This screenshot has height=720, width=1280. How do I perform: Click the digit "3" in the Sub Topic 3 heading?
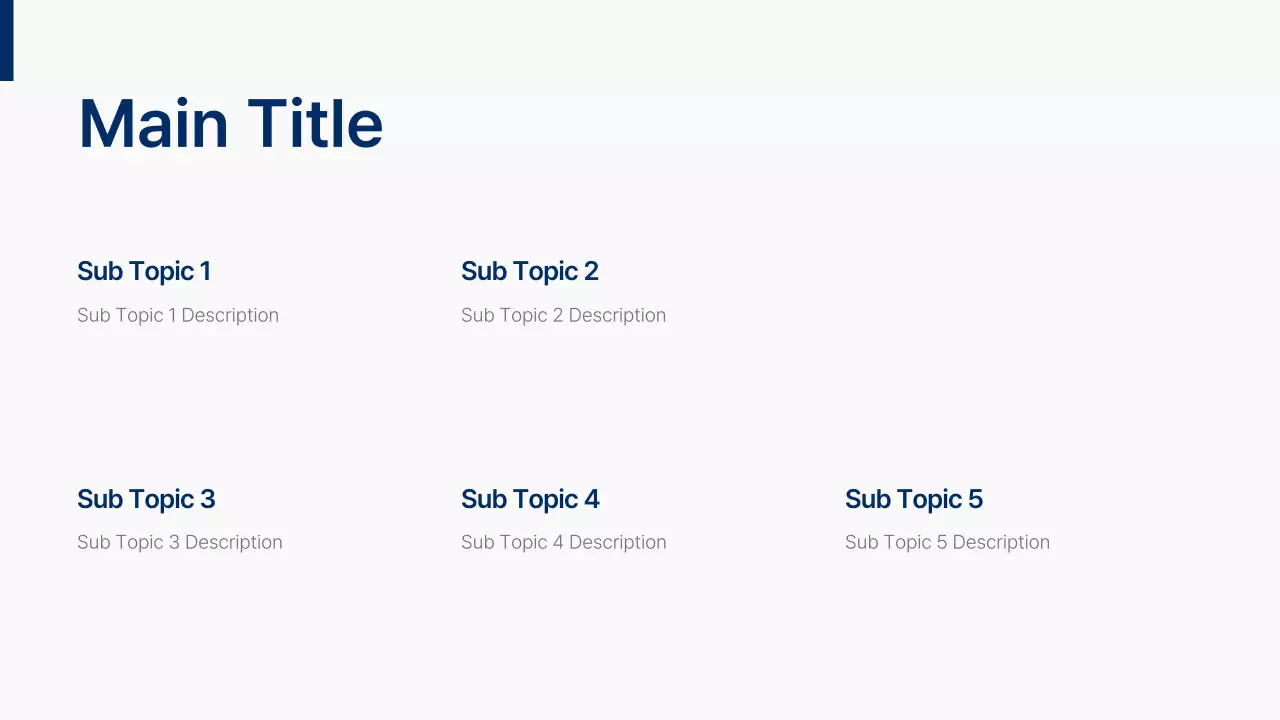(207, 499)
